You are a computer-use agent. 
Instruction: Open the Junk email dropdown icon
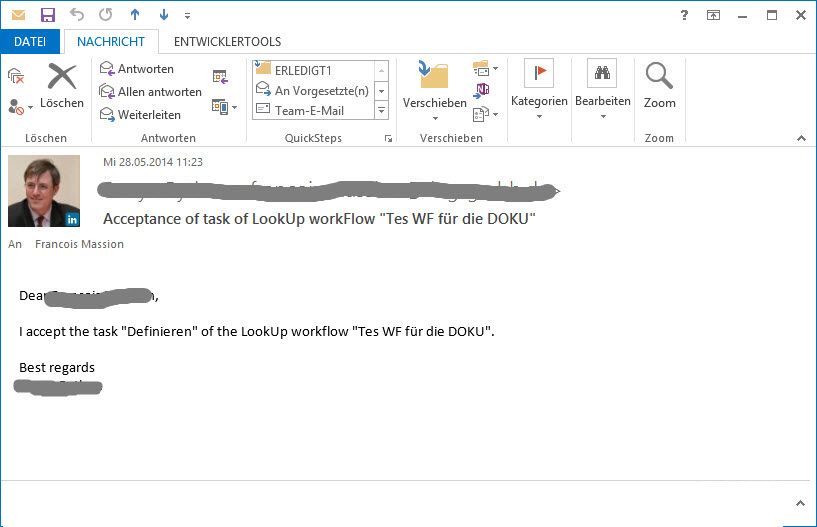pyautogui.click(x=20, y=107)
